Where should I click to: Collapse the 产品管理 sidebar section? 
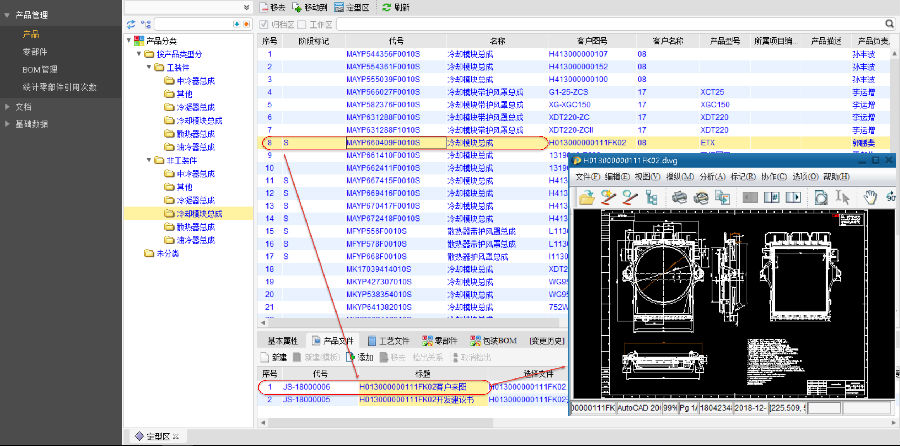7,15
